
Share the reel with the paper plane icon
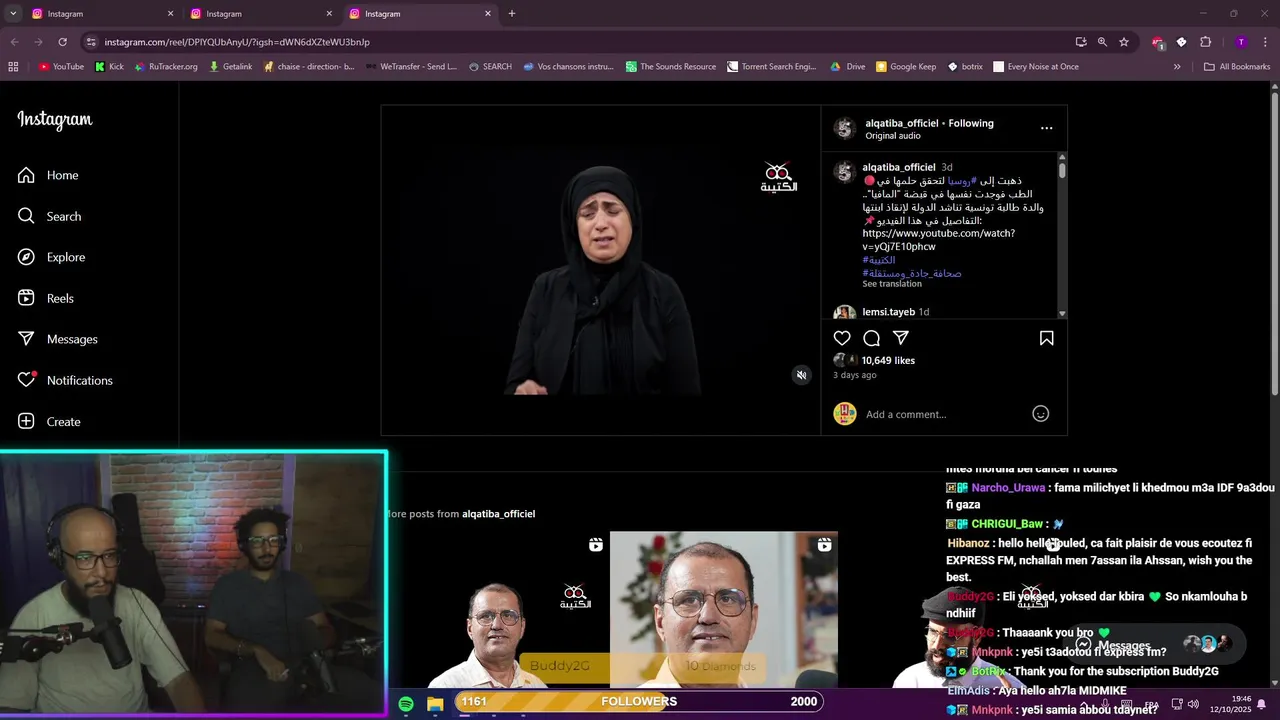900,338
